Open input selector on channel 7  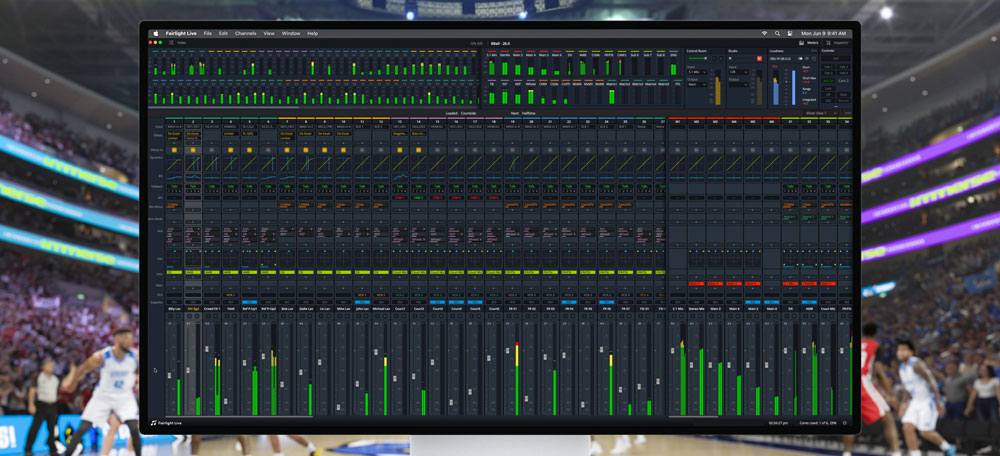point(286,127)
